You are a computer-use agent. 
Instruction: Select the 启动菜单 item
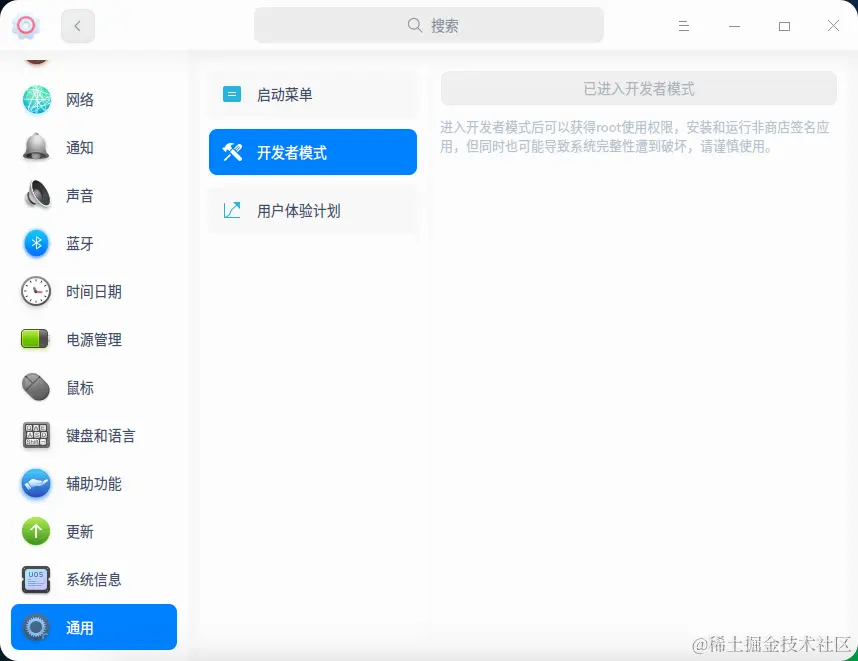[x=313, y=93]
